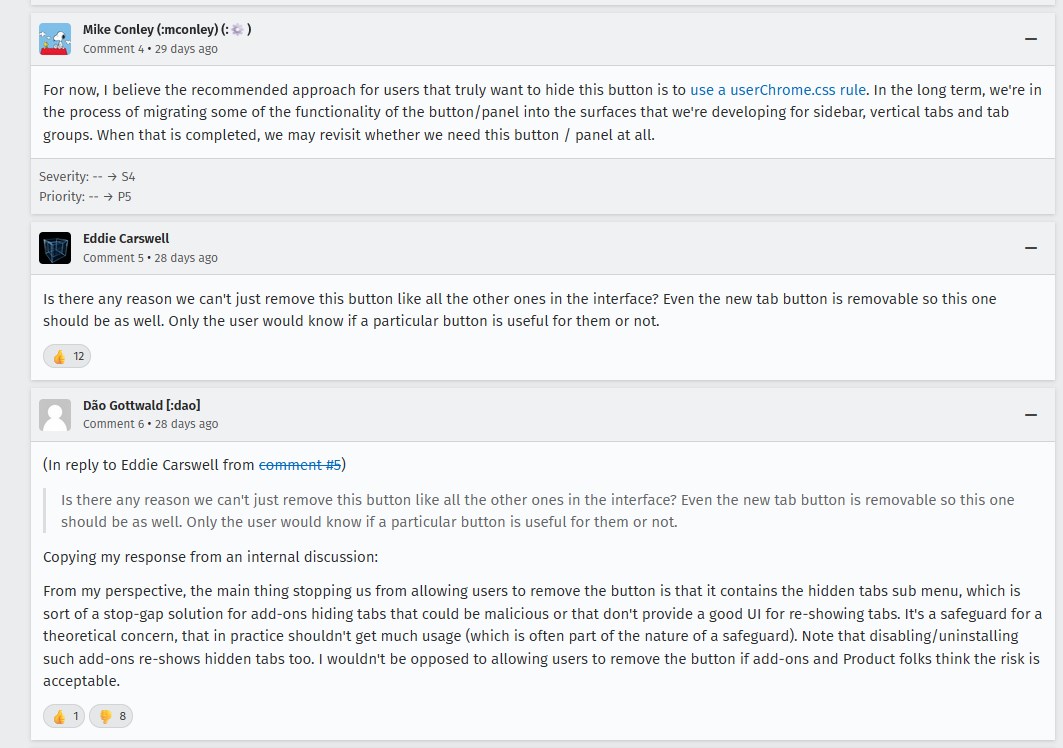Screen dimensions: 1063x748
Task: Toggle thumbs-up reaction on Comment 6
Action: [65, 716]
